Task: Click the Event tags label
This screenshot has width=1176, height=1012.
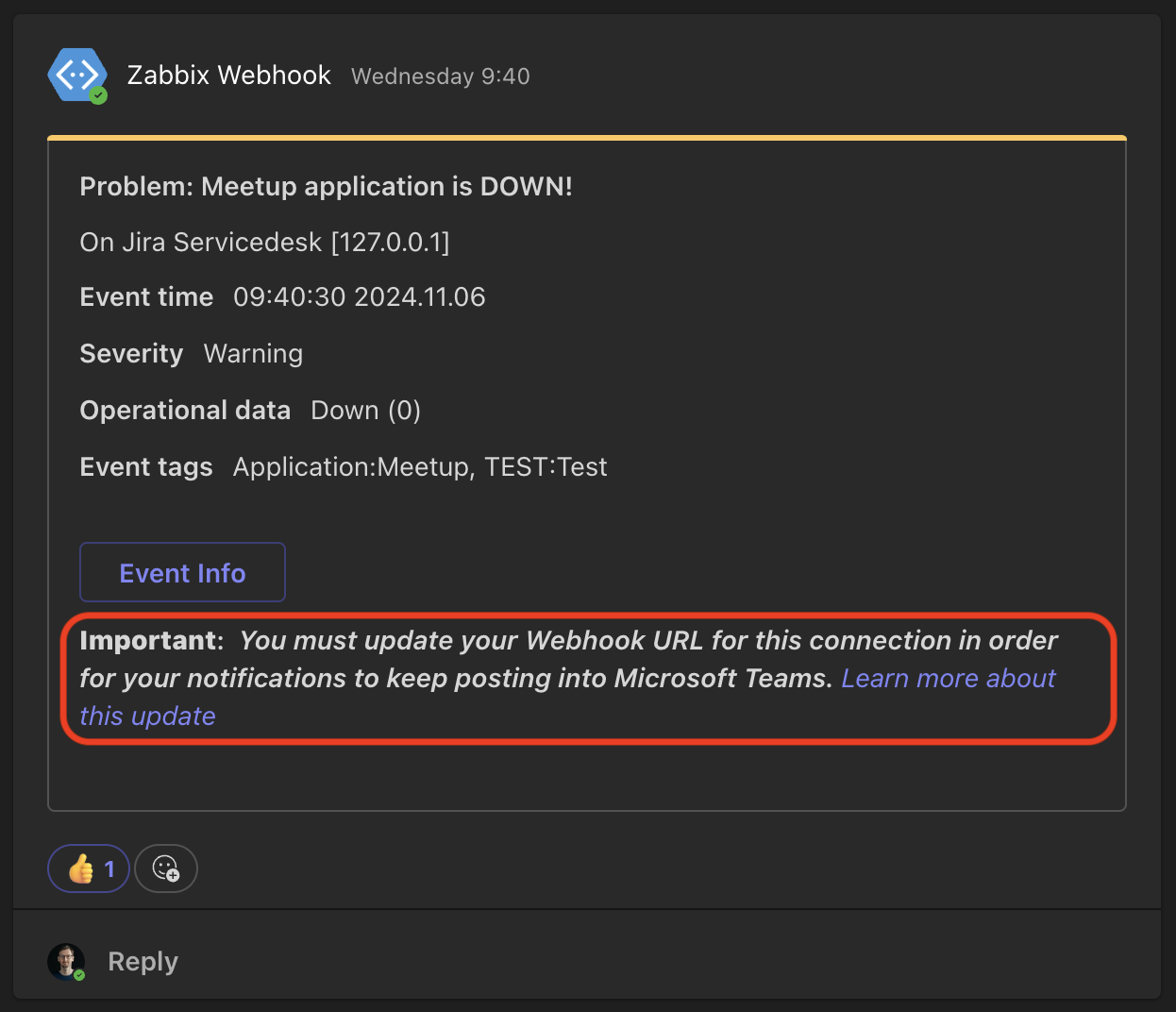Action: [x=146, y=467]
